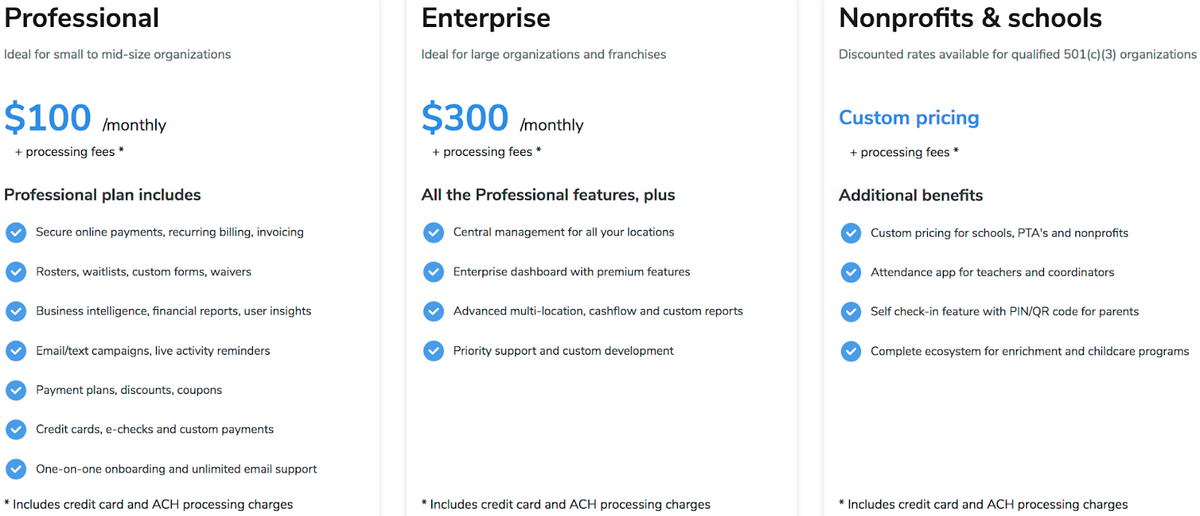Click checkmark beside Attendance app for teachers

851,272
